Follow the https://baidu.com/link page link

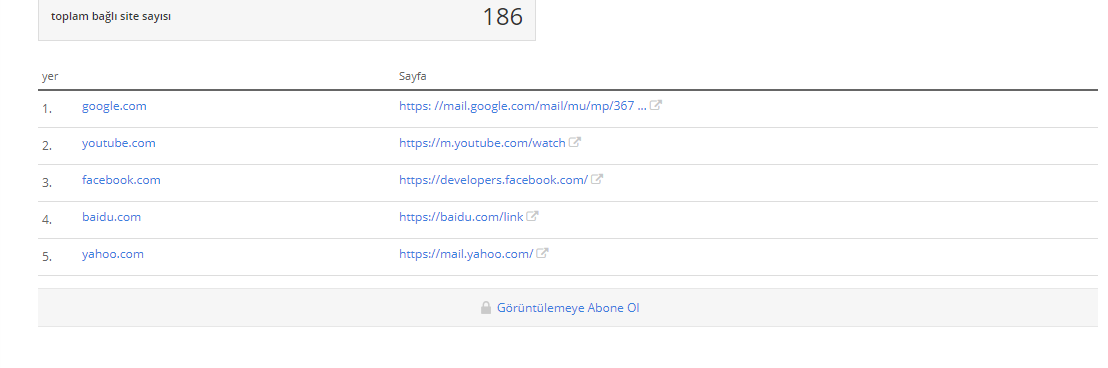461,217
